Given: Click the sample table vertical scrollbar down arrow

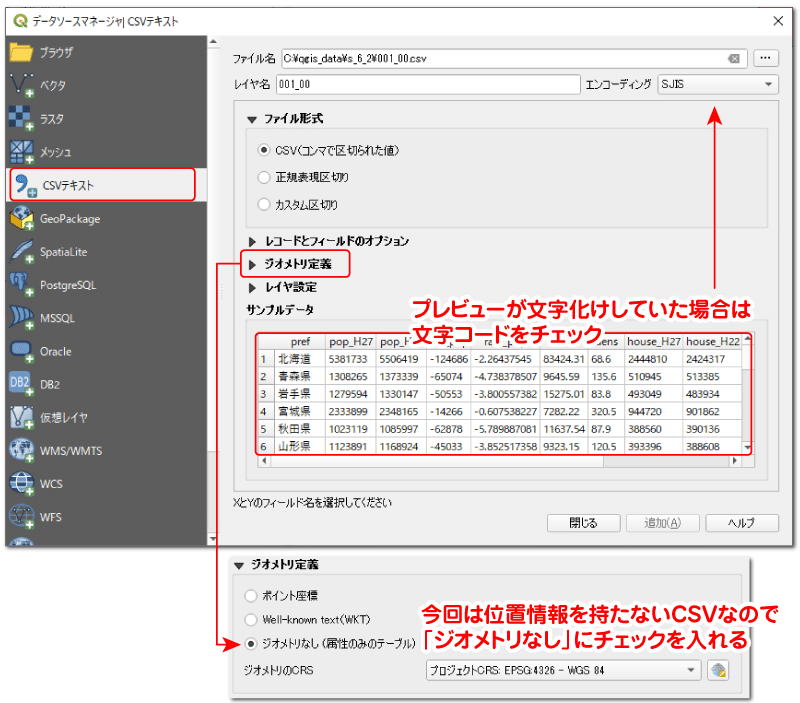Looking at the screenshot, I should [747, 447].
